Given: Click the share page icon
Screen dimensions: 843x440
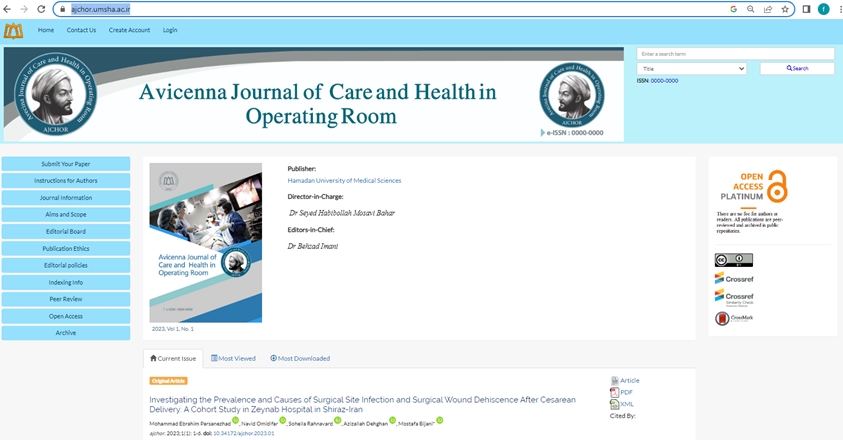Looking at the screenshot, I should click(x=768, y=9).
